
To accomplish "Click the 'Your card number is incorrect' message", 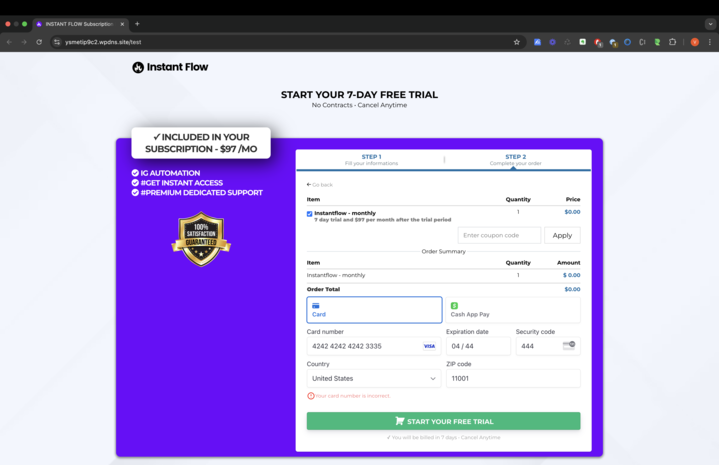I will 352,396.
